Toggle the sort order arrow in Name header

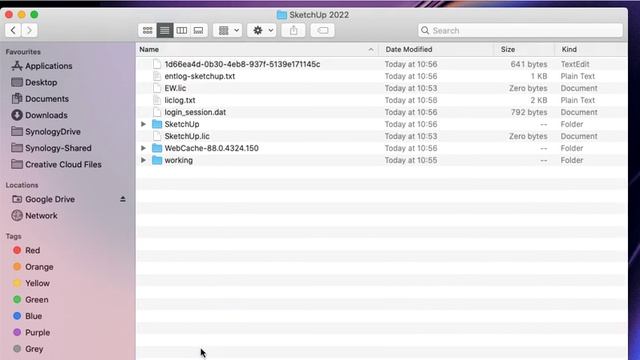(x=371, y=49)
